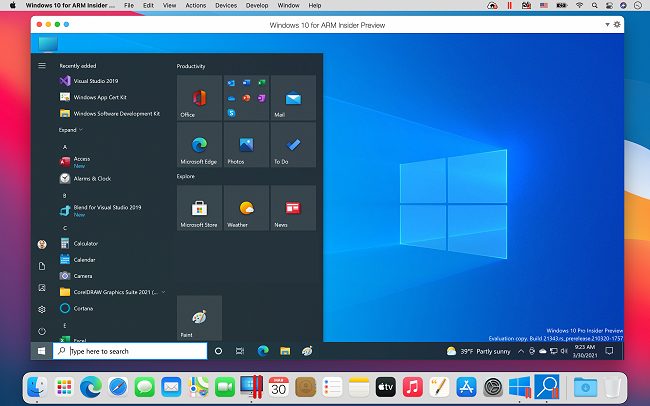
Task: Open Pictures icon in Start sidebar
Action: tap(42, 287)
